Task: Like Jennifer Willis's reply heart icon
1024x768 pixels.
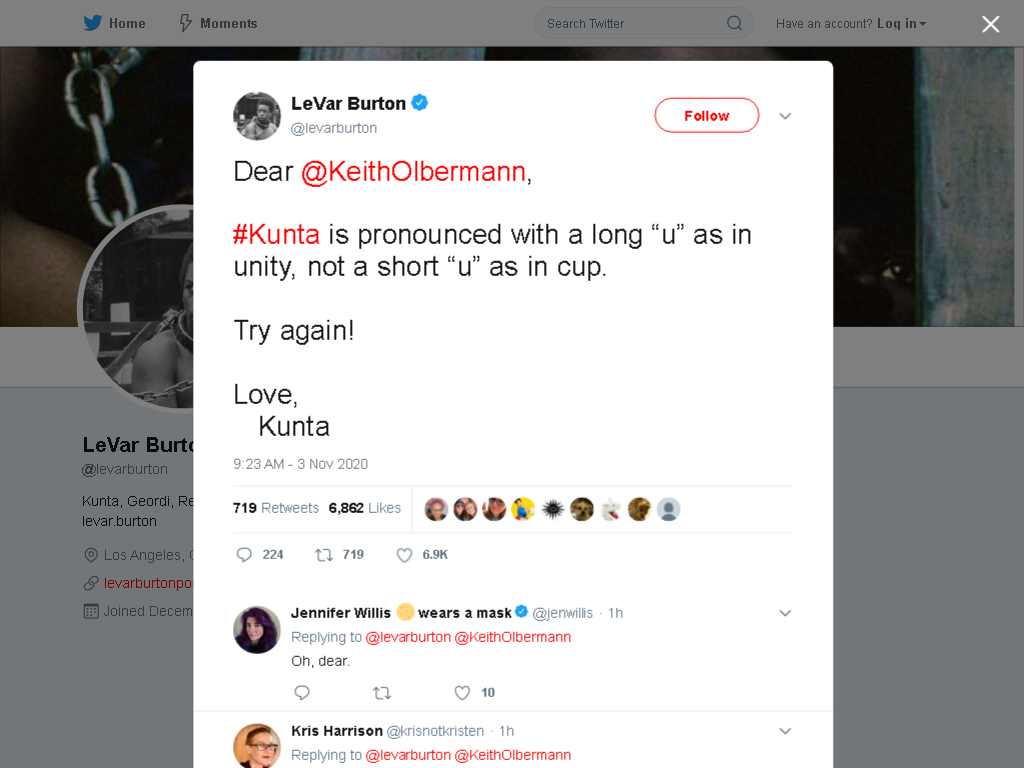Action: coord(462,693)
